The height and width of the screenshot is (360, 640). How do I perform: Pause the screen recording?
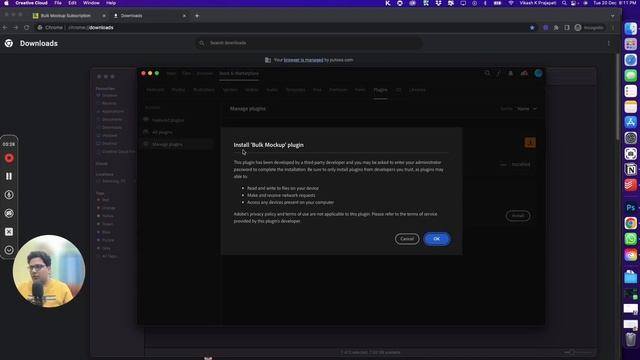click(9, 176)
